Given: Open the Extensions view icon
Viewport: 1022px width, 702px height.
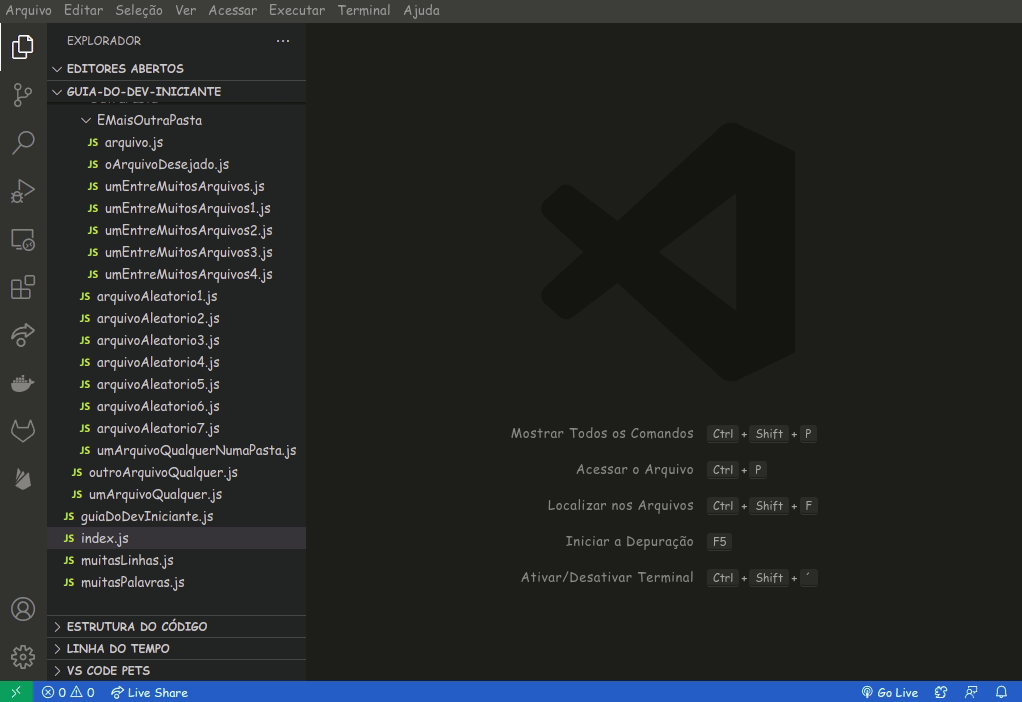Looking at the screenshot, I should coord(22,288).
